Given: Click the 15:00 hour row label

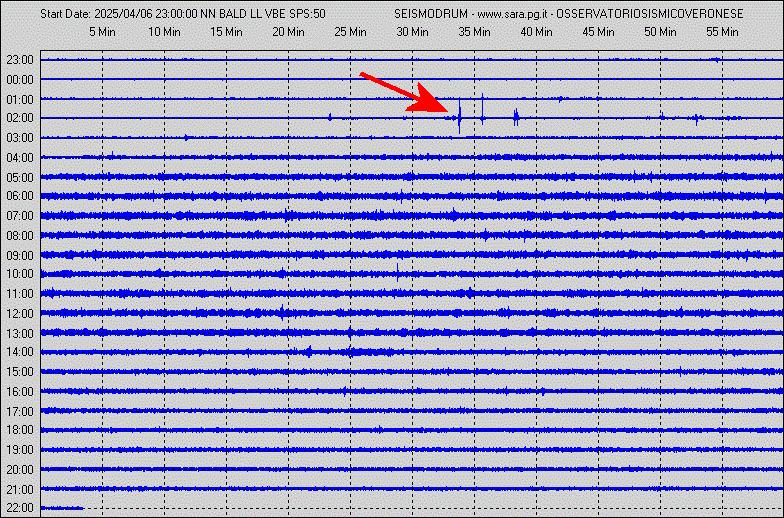Looking at the screenshot, I should 20,372.
